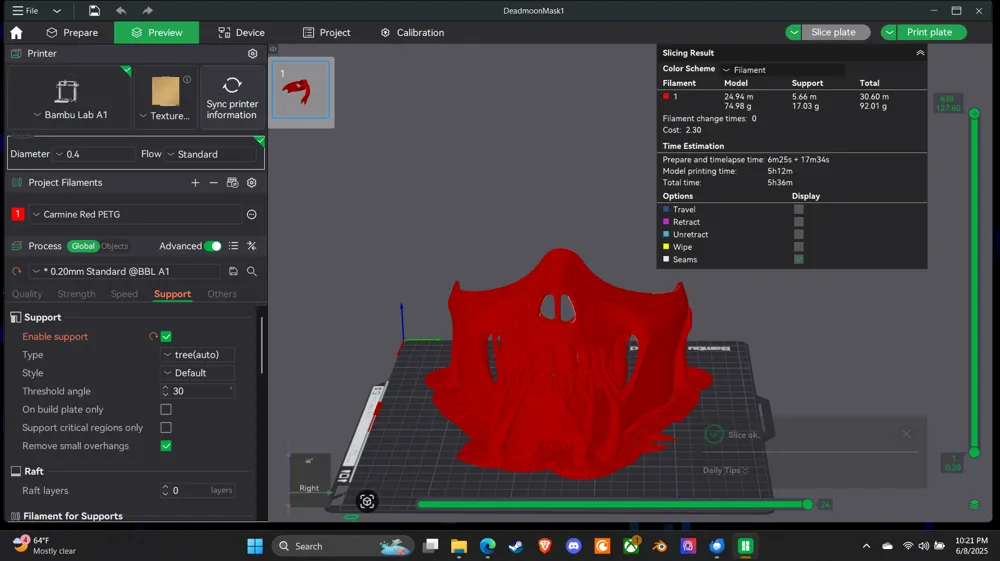Open Steam from the taskbar

[x=516, y=546]
